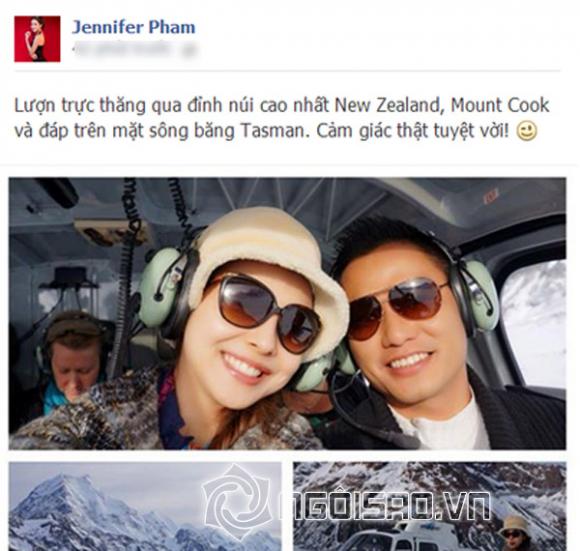The width and height of the screenshot is (580, 551).
Task: Click the person in a hat in the glacier photo
Action: [514, 533]
